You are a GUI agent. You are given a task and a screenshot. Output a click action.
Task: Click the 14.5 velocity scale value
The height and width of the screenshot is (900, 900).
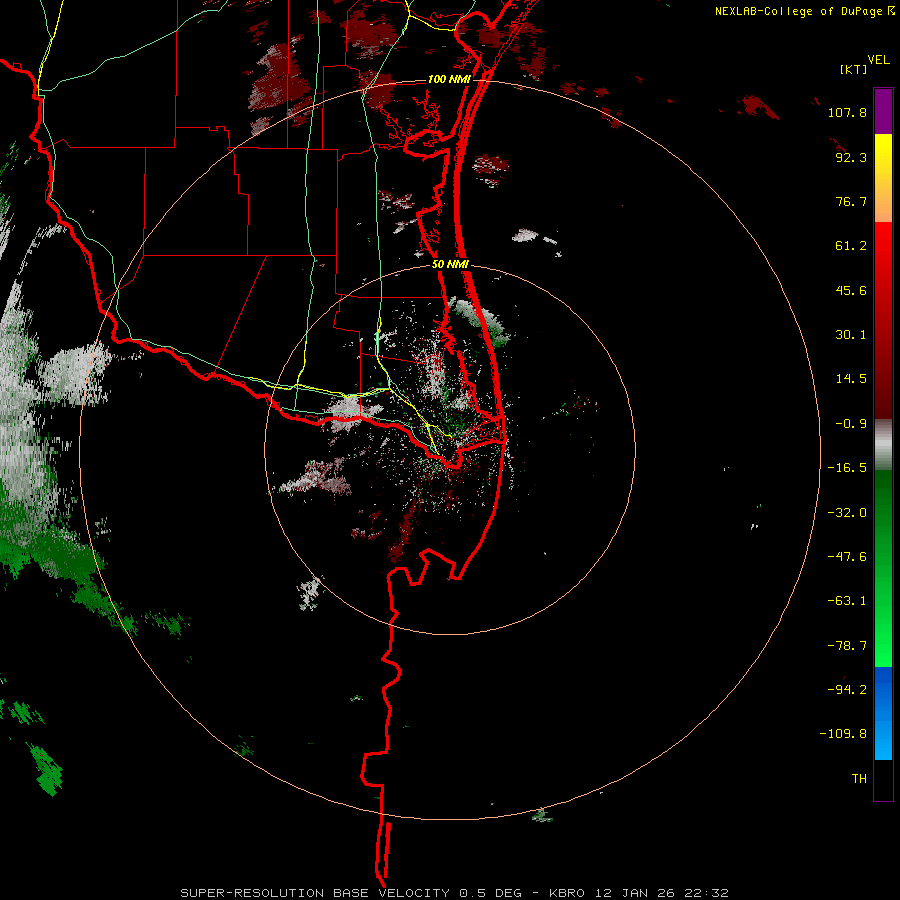pyautogui.click(x=851, y=379)
